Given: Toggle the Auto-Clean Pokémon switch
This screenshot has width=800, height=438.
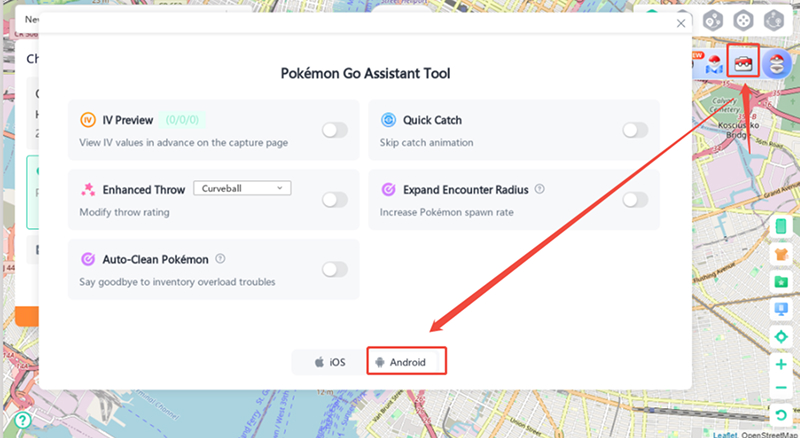Looking at the screenshot, I should [335, 269].
